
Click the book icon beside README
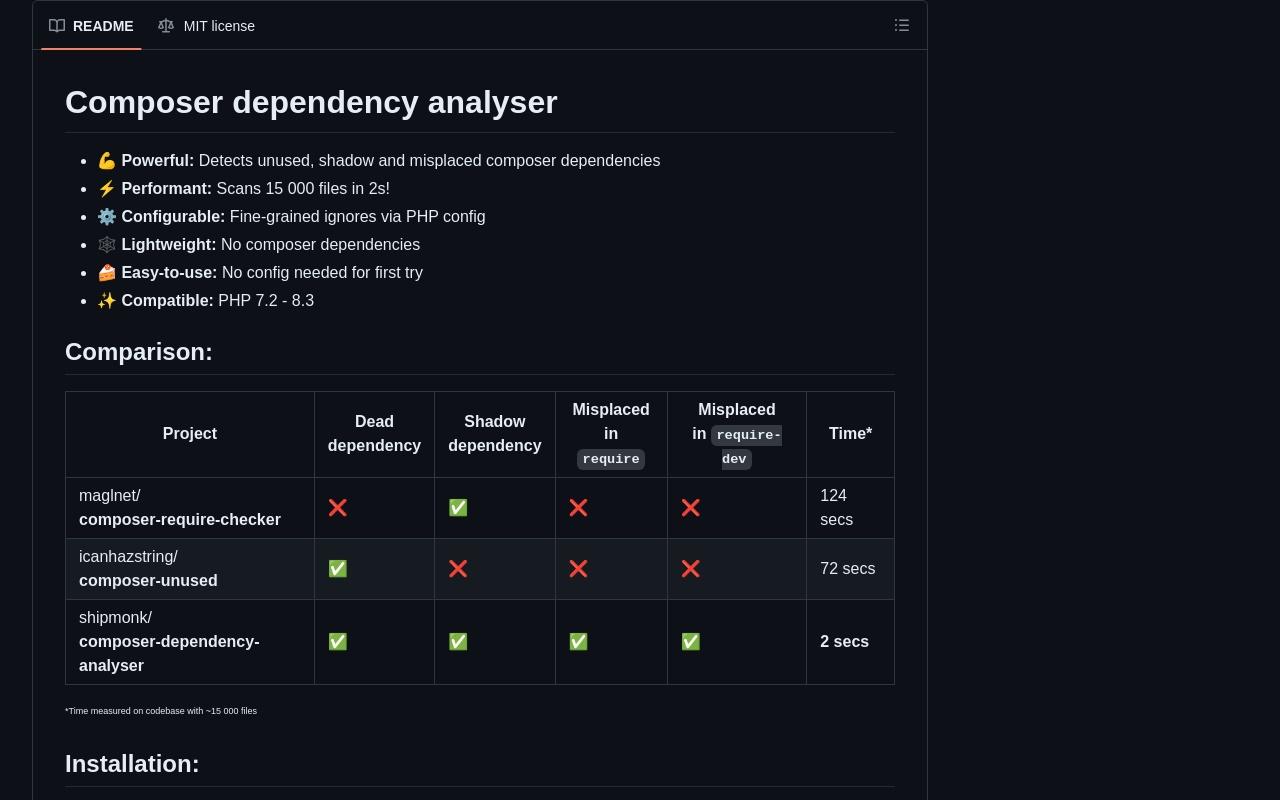click(57, 26)
